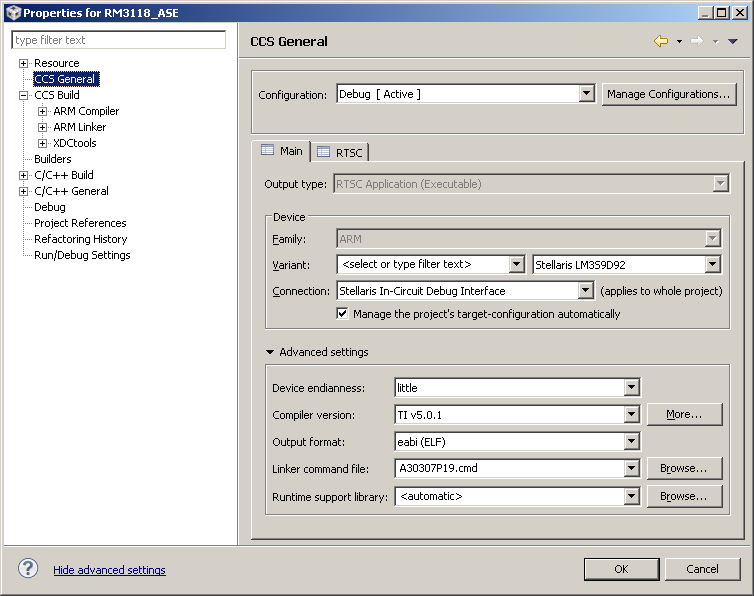Open the view menu triangle in header
Viewport: 754px width, 596px height.
(733, 42)
